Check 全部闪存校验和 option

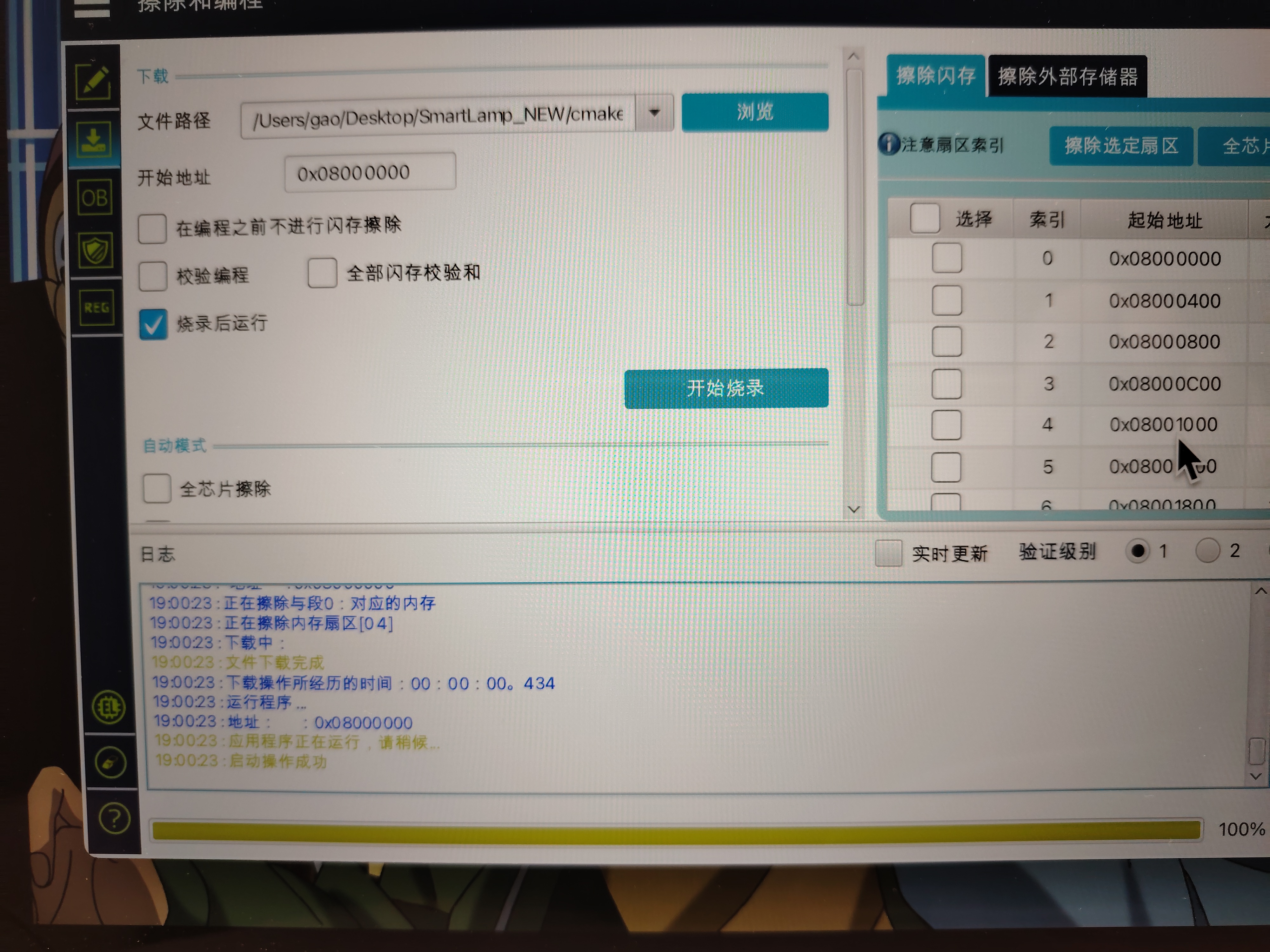[x=322, y=273]
